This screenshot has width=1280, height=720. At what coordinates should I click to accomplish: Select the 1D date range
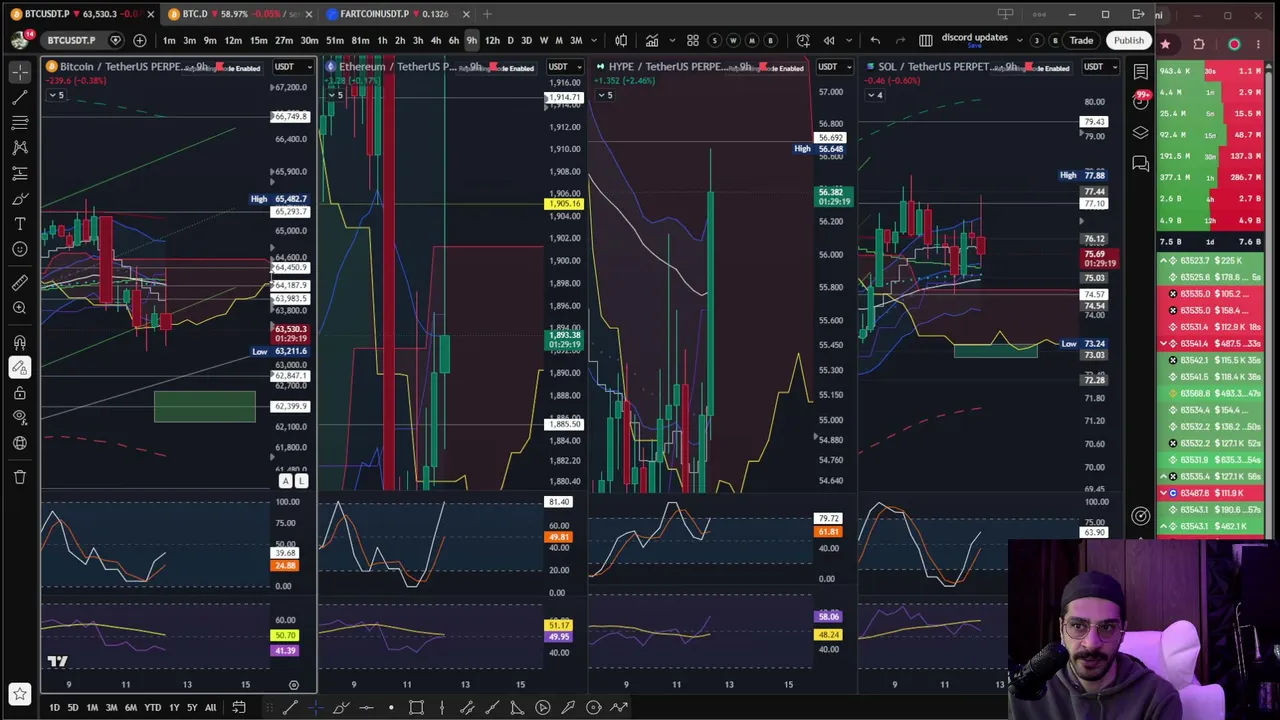click(54, 707)
